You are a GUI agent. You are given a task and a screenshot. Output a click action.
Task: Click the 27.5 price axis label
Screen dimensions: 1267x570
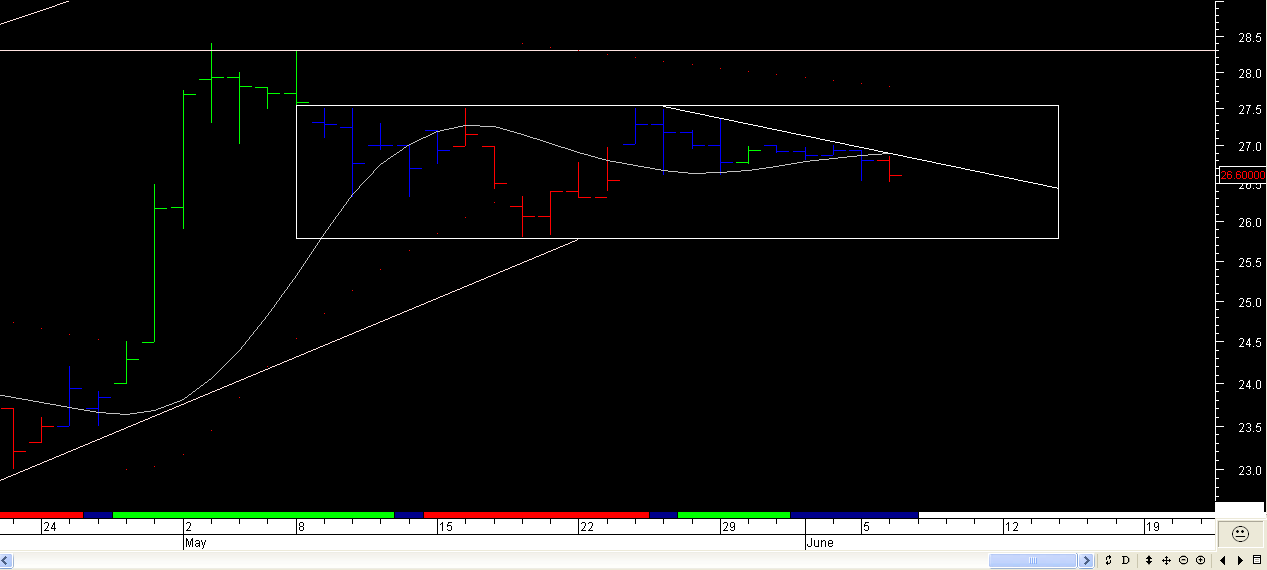click(1249, 111)
